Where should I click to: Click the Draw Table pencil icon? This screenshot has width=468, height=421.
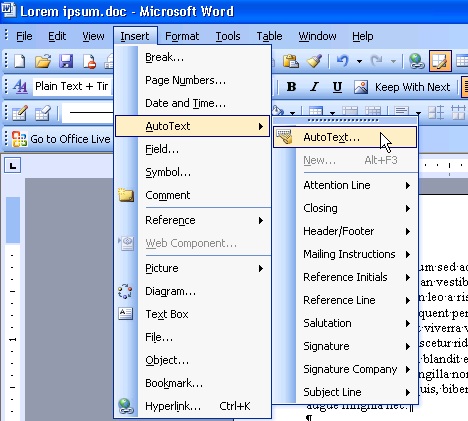point(19,113)
